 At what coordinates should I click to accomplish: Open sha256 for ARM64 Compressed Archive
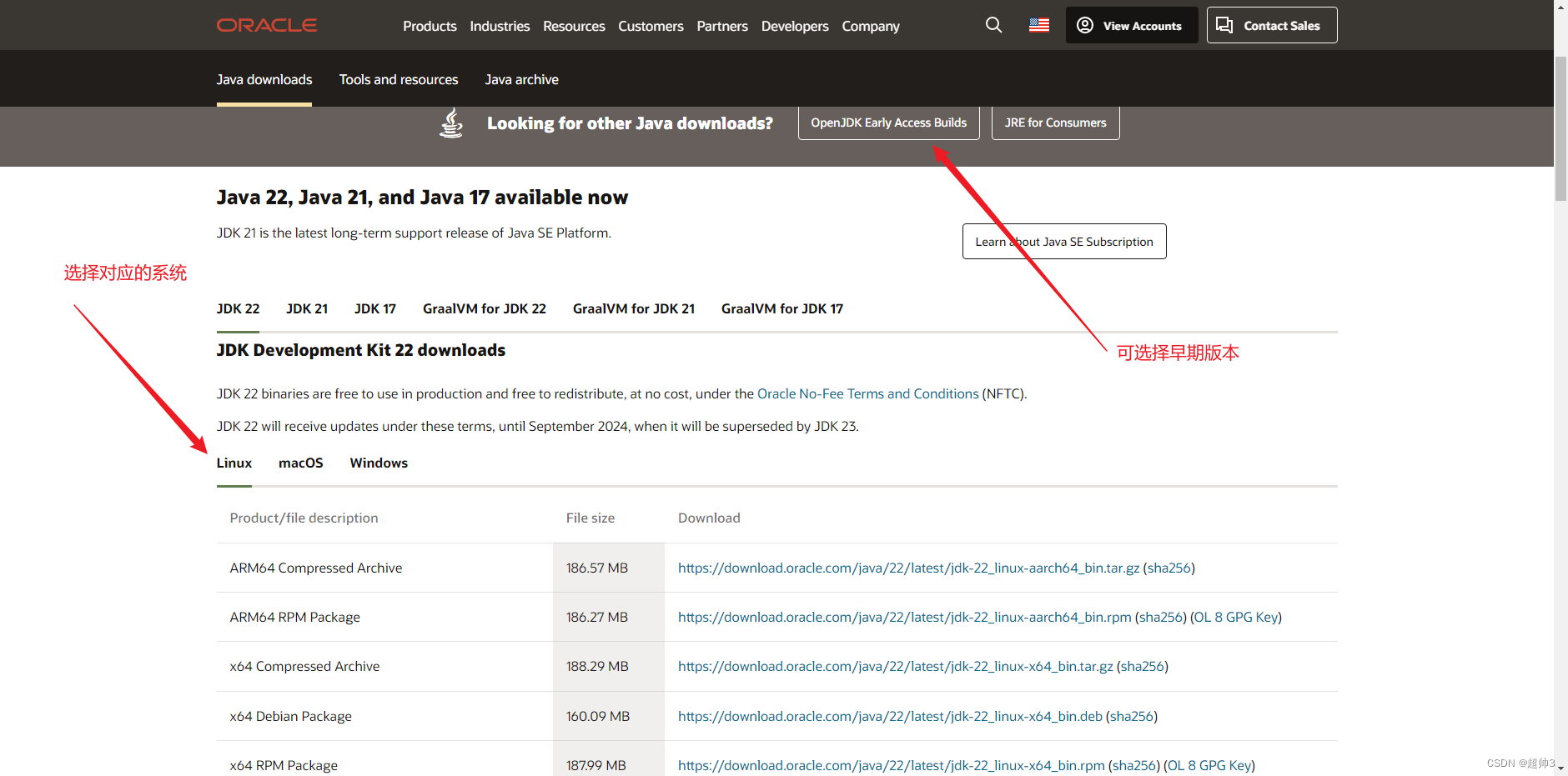[x=1169, y=568]
